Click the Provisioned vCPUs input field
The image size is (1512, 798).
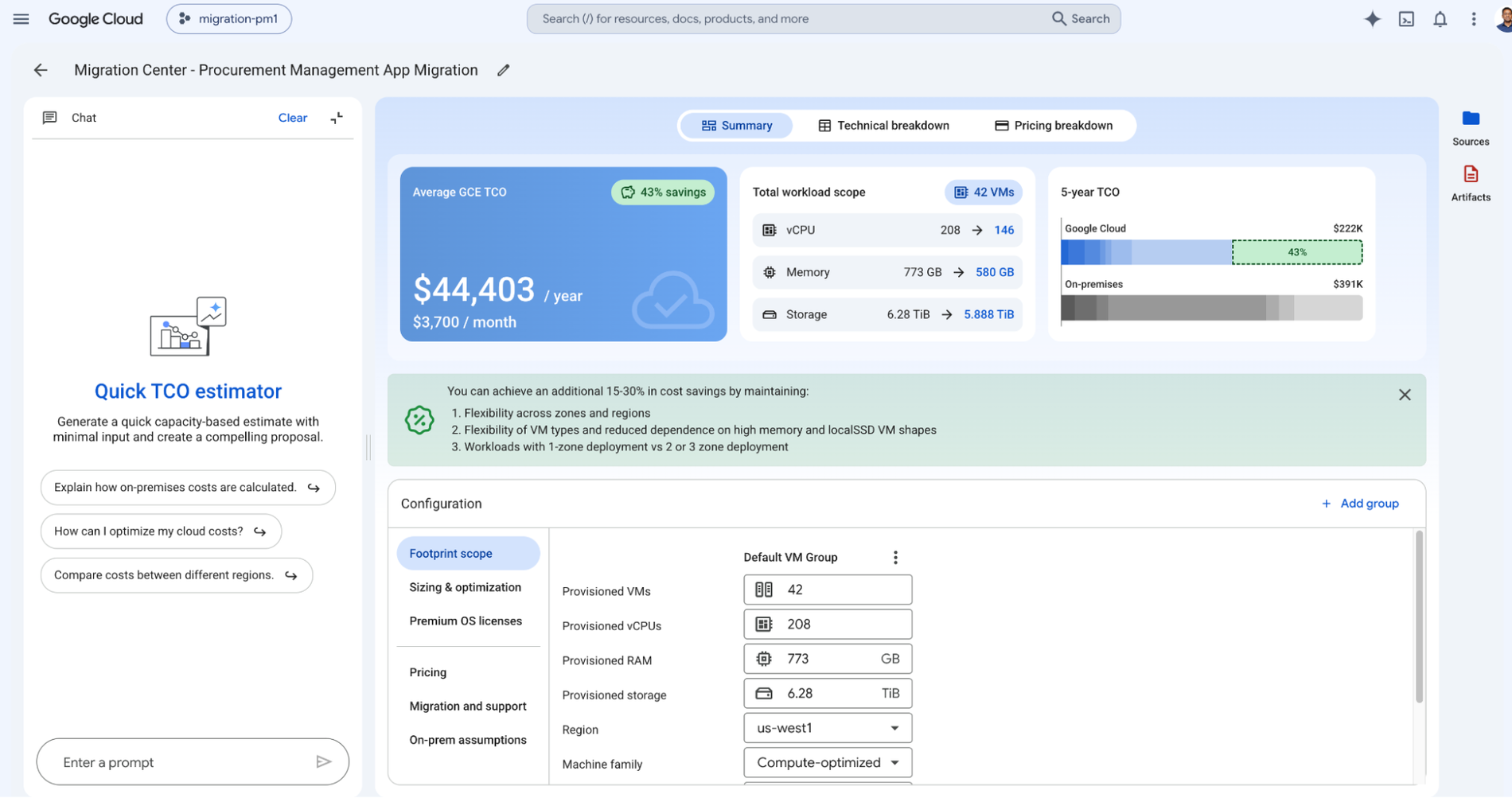(828, 625)
